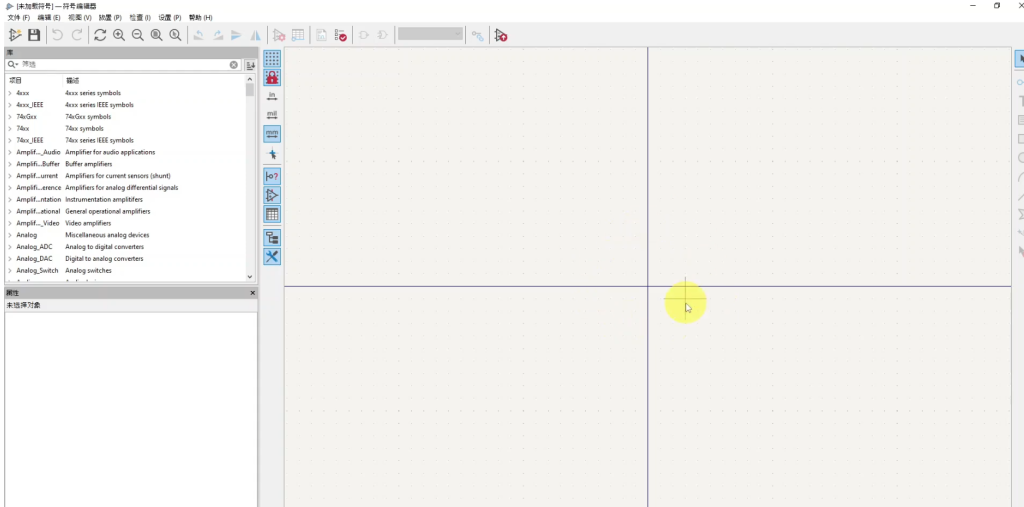Open the pin table icon
The width and height of the screenshot is (1024, 507).
pos(298,35)
